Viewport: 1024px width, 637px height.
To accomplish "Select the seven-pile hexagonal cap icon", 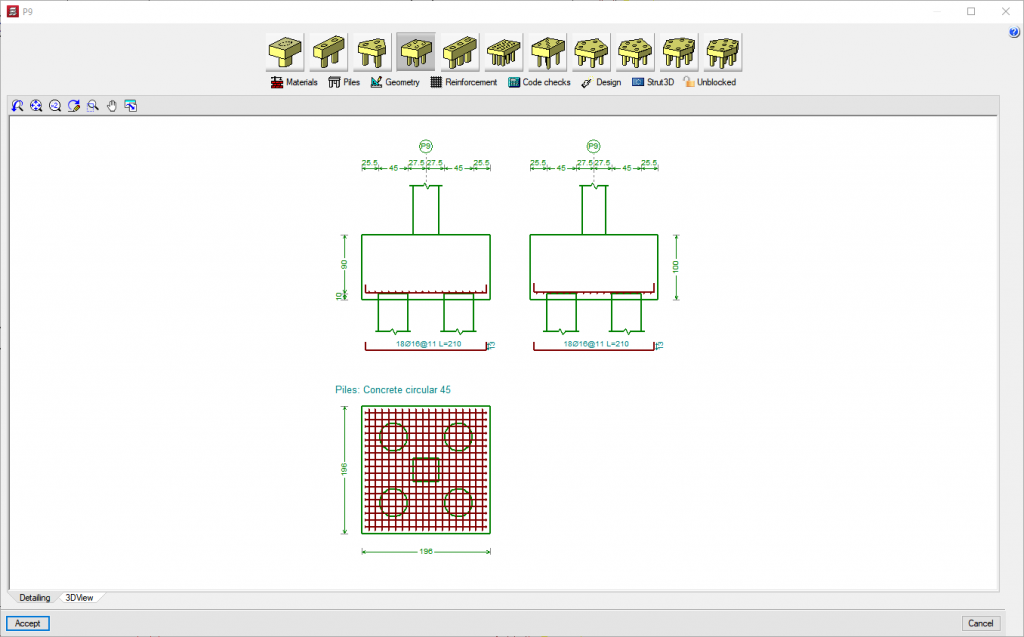I will (722, 52).
